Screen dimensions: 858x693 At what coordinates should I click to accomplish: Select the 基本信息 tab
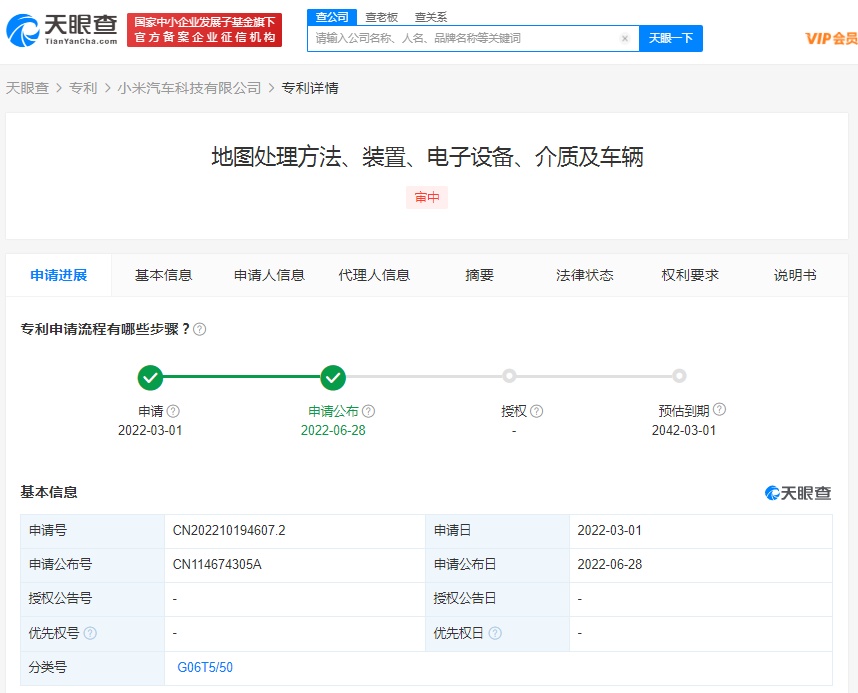pyautogui.click(x=164, y=275)
